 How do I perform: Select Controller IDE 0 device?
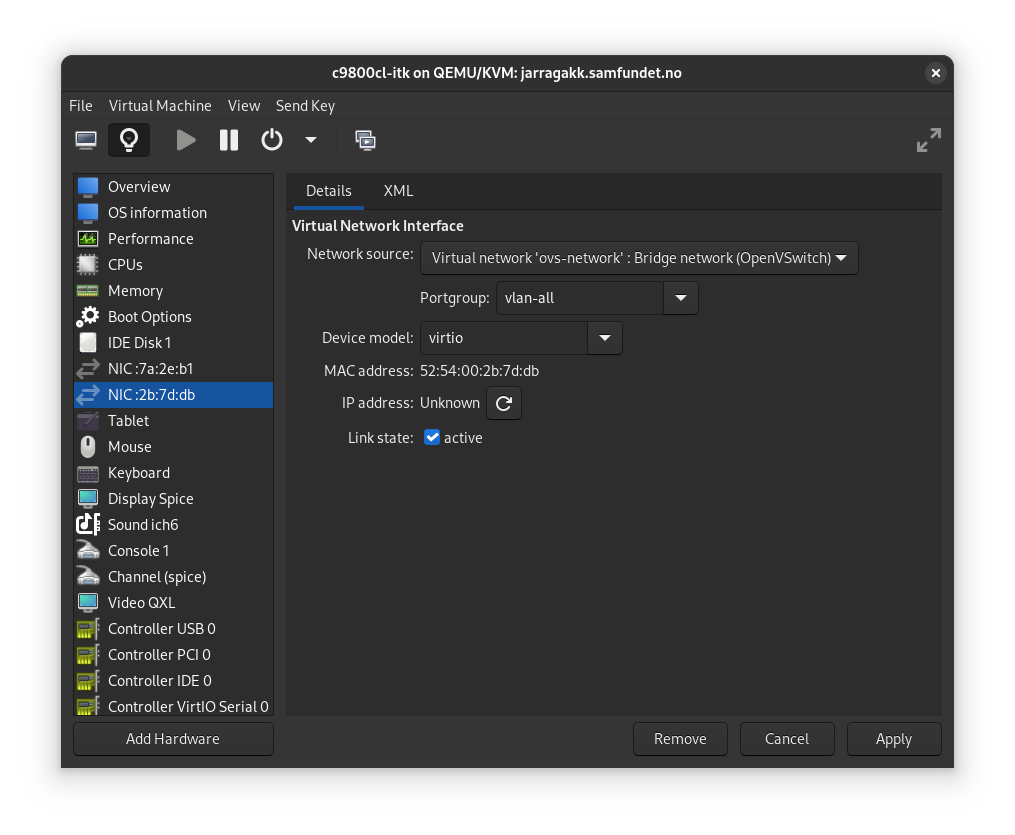[173, 680]
